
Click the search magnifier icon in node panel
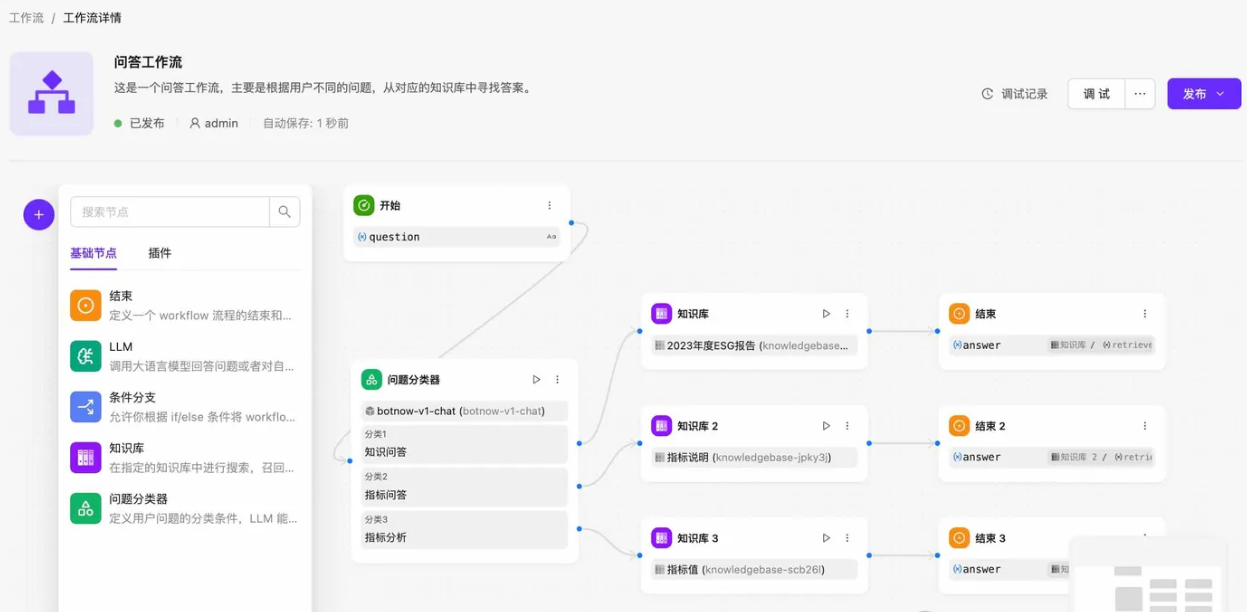[x=285, y=212]
